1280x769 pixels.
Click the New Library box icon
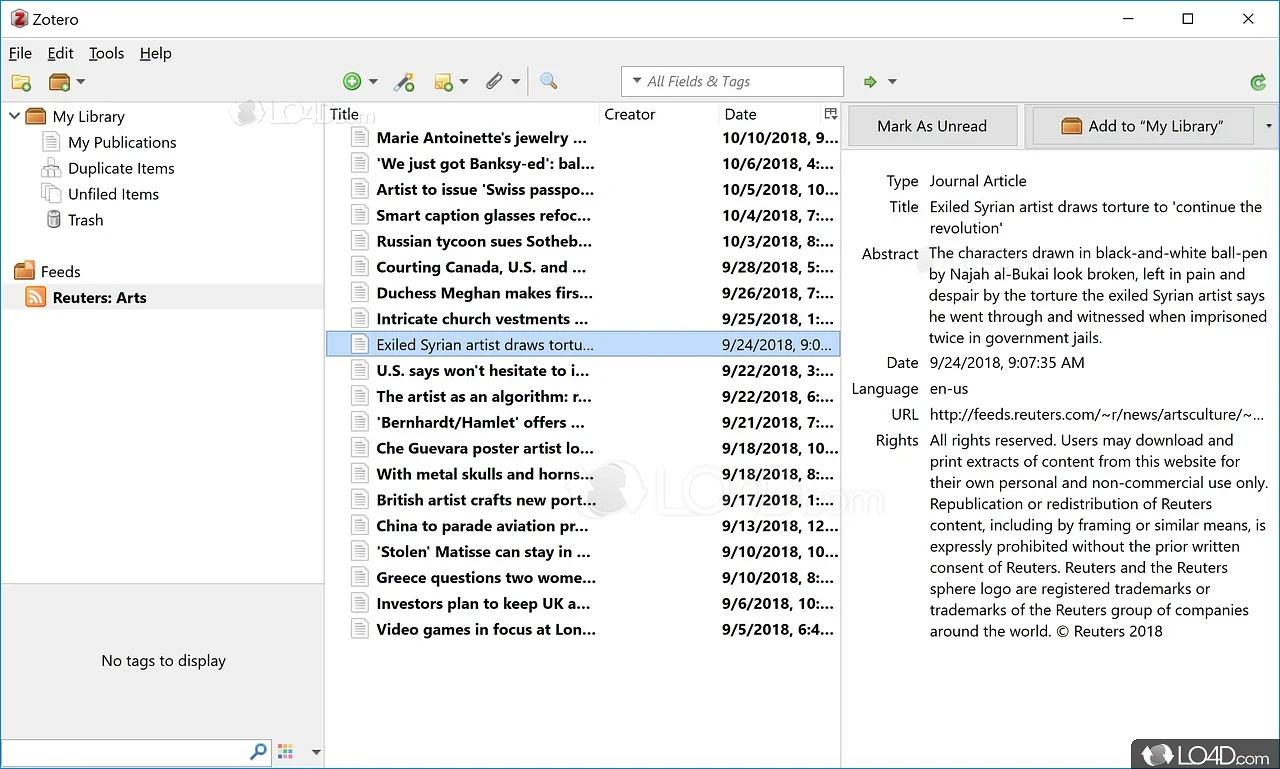(x=60, y=82)
